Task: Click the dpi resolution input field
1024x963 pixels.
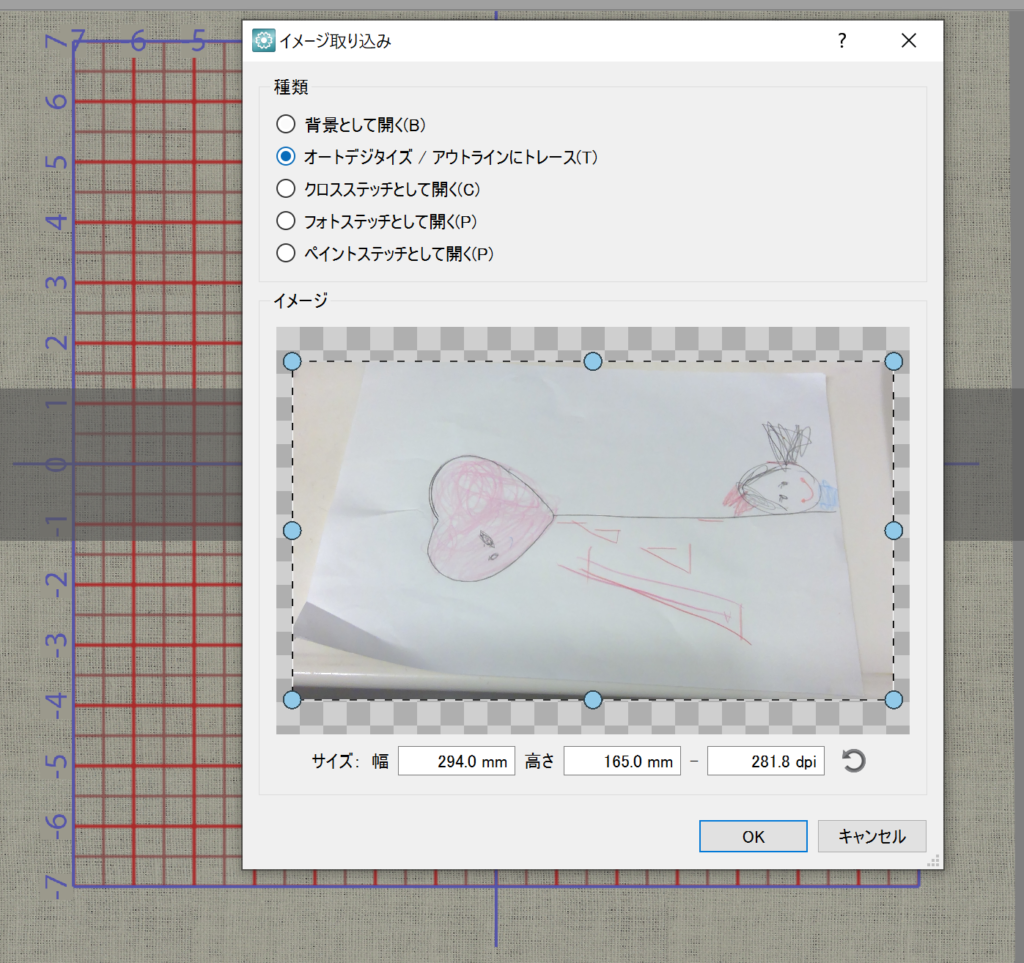Action: [765, 762]
